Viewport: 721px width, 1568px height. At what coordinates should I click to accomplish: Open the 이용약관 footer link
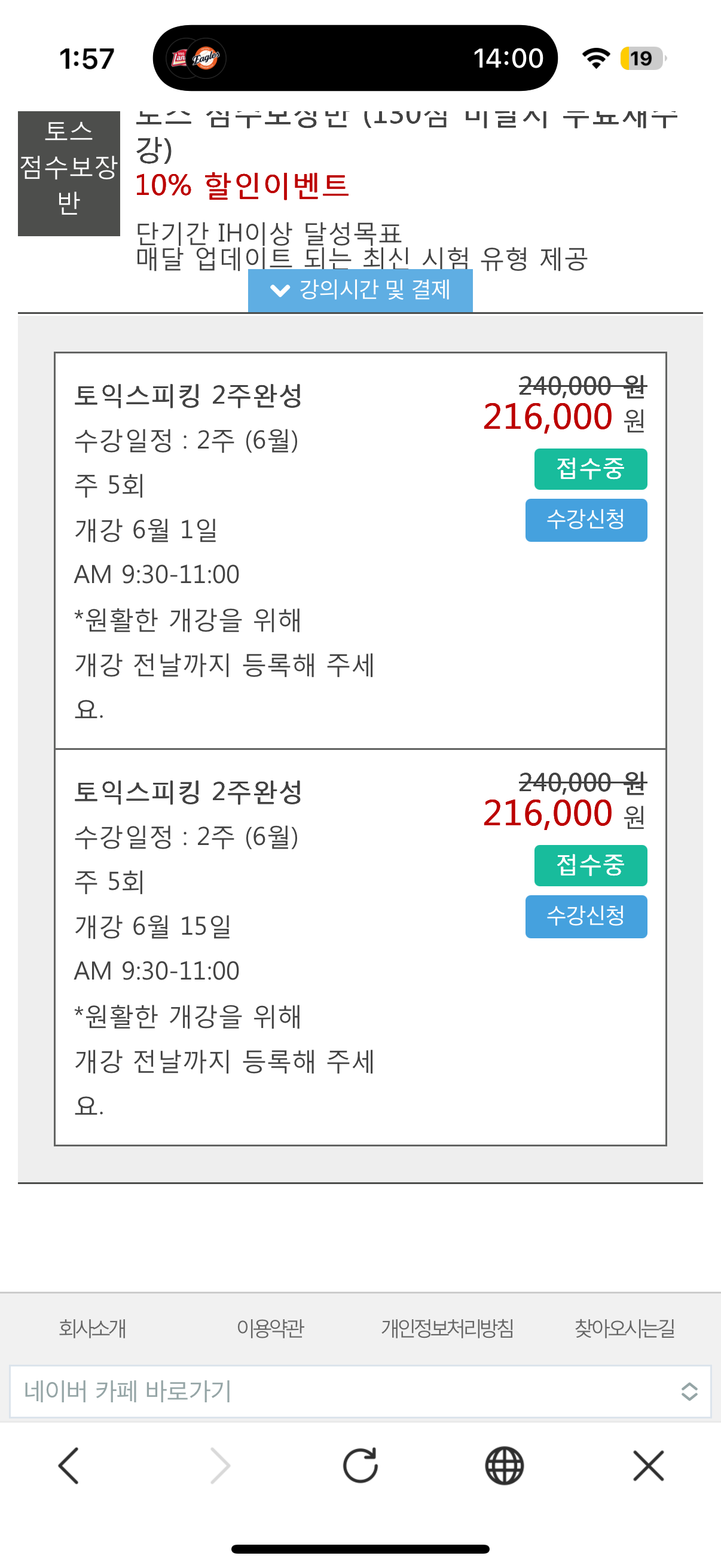[270, 1328]
